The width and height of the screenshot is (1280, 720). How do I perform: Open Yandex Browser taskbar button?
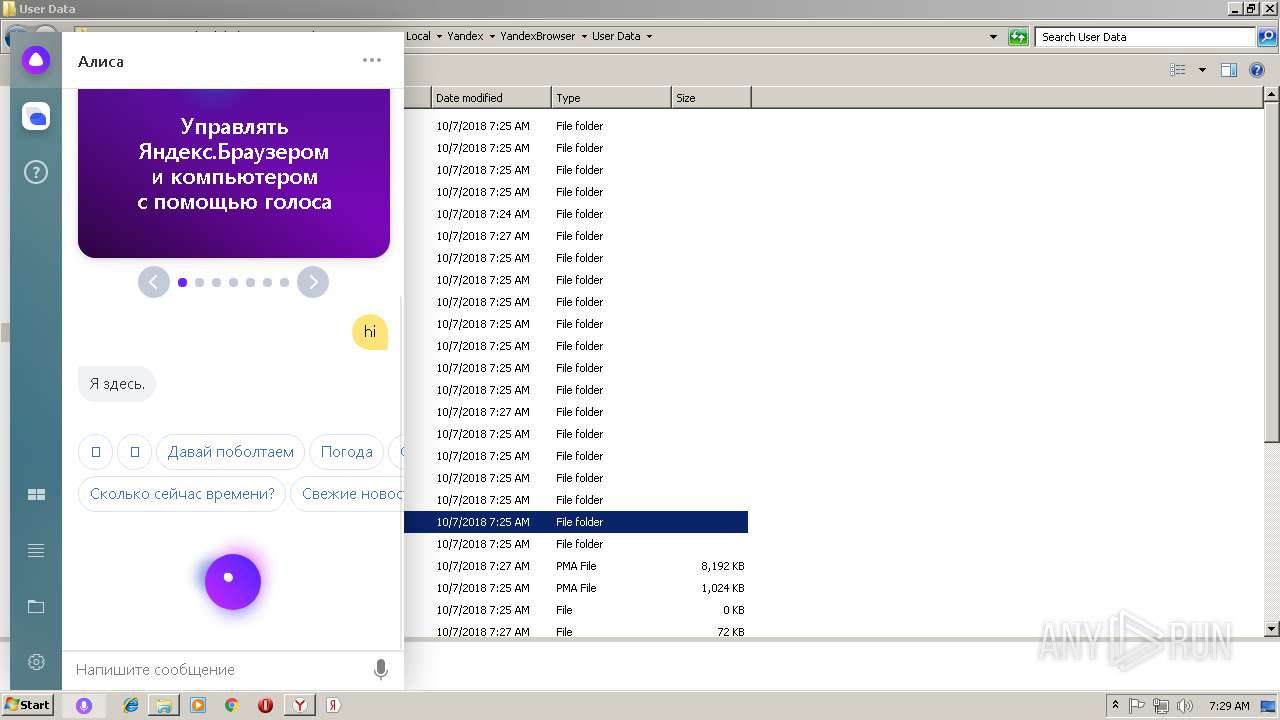tap(299, 705)
